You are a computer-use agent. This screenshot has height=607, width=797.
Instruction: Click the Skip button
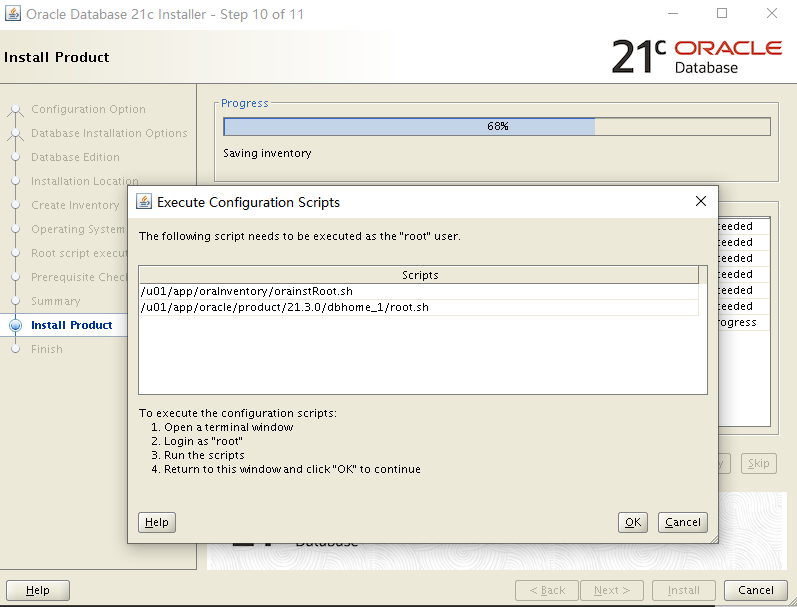pyautogui.click(x=758, y=463)
